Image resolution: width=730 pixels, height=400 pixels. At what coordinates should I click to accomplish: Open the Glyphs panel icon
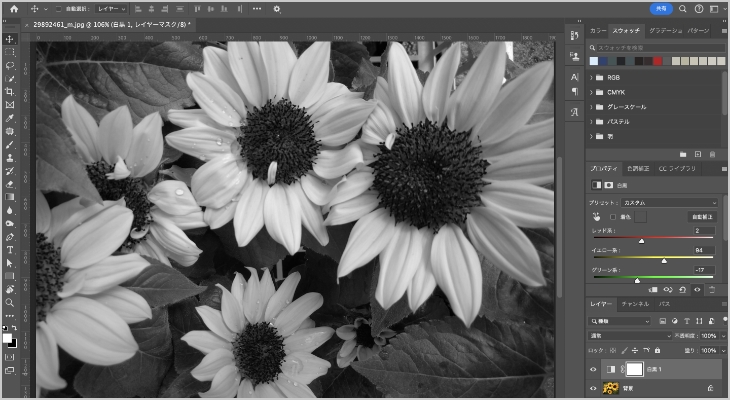click(575, 112)
